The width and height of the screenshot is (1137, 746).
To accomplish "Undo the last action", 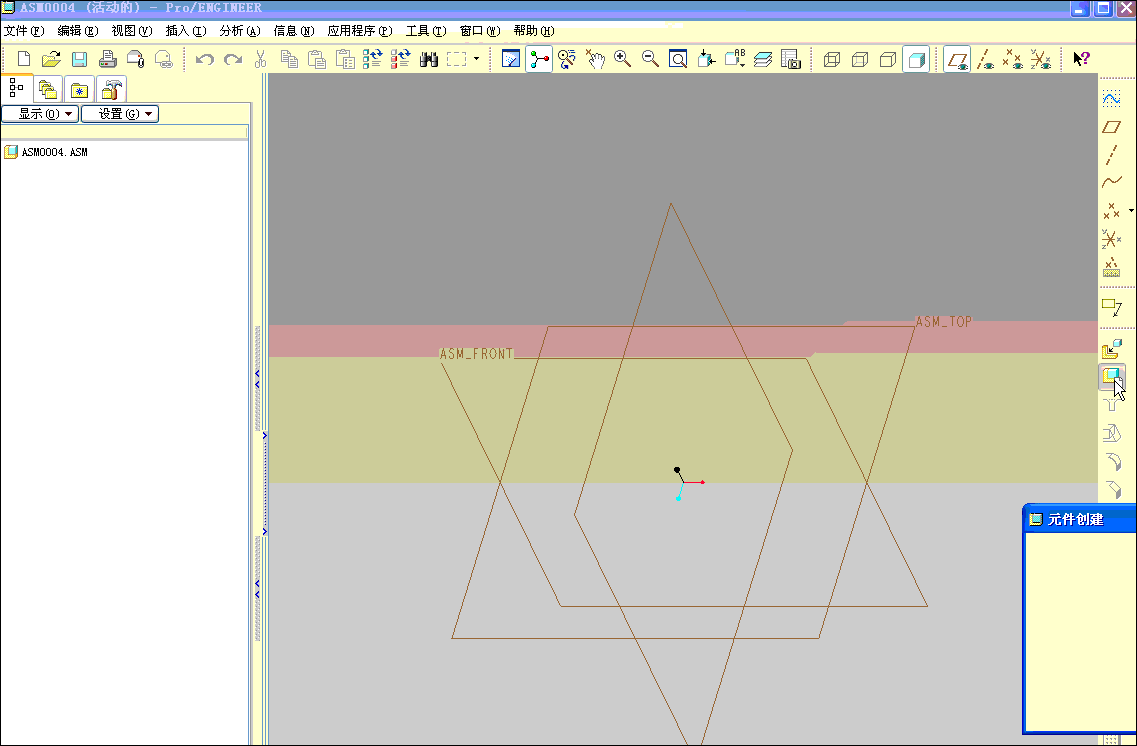I will click(205, 59).
